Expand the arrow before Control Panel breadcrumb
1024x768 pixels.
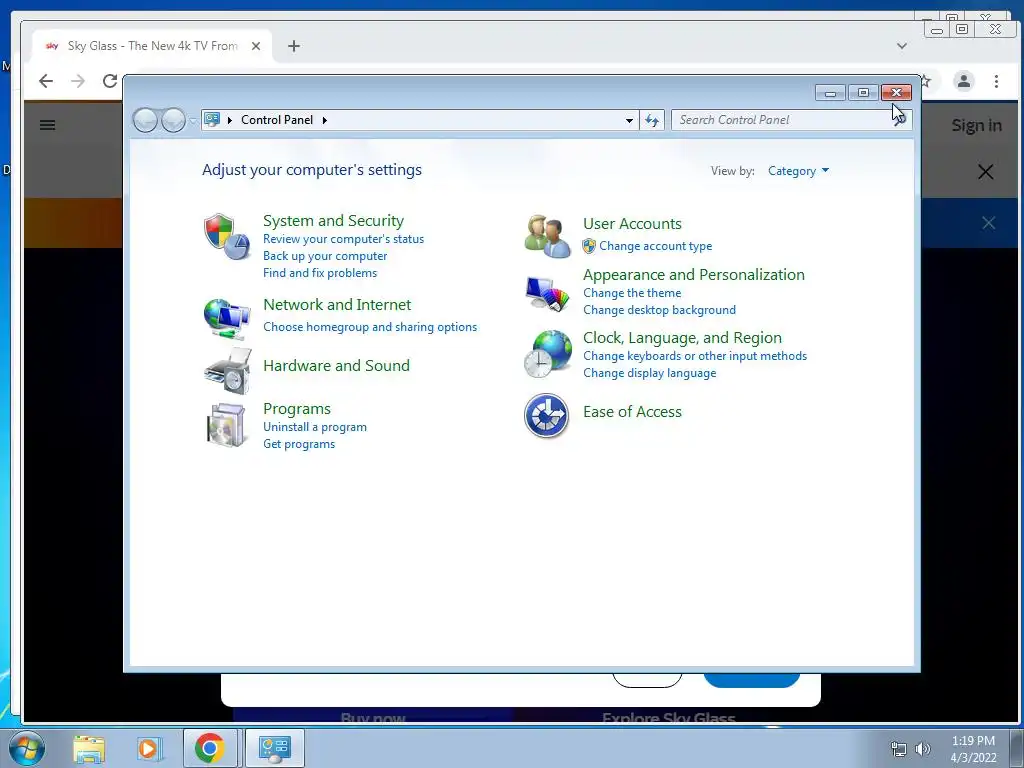(230, 120)
